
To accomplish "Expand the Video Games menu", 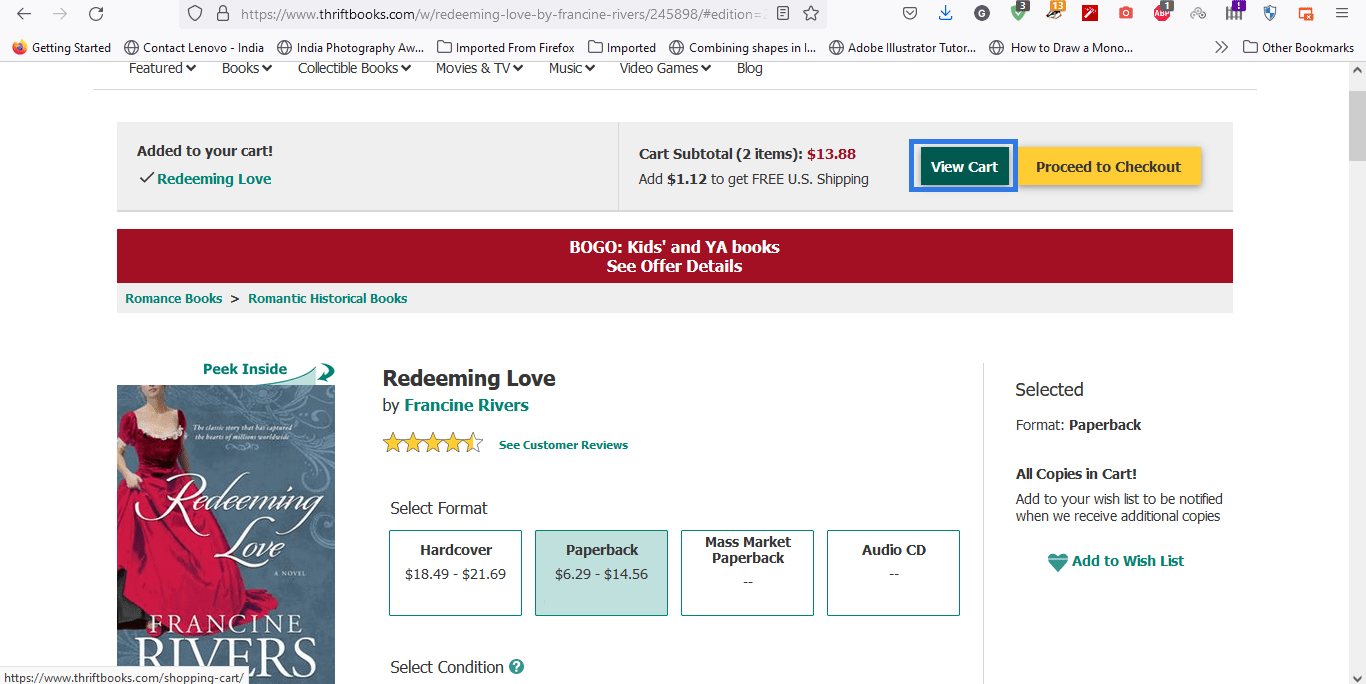I will (x=665, y=68).
